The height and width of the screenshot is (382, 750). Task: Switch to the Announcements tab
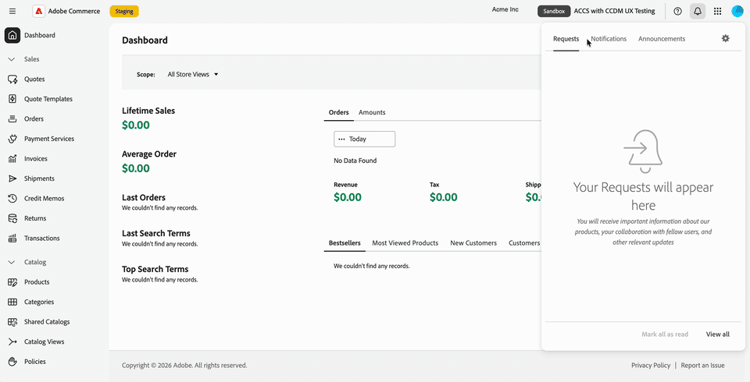point(662,39)
